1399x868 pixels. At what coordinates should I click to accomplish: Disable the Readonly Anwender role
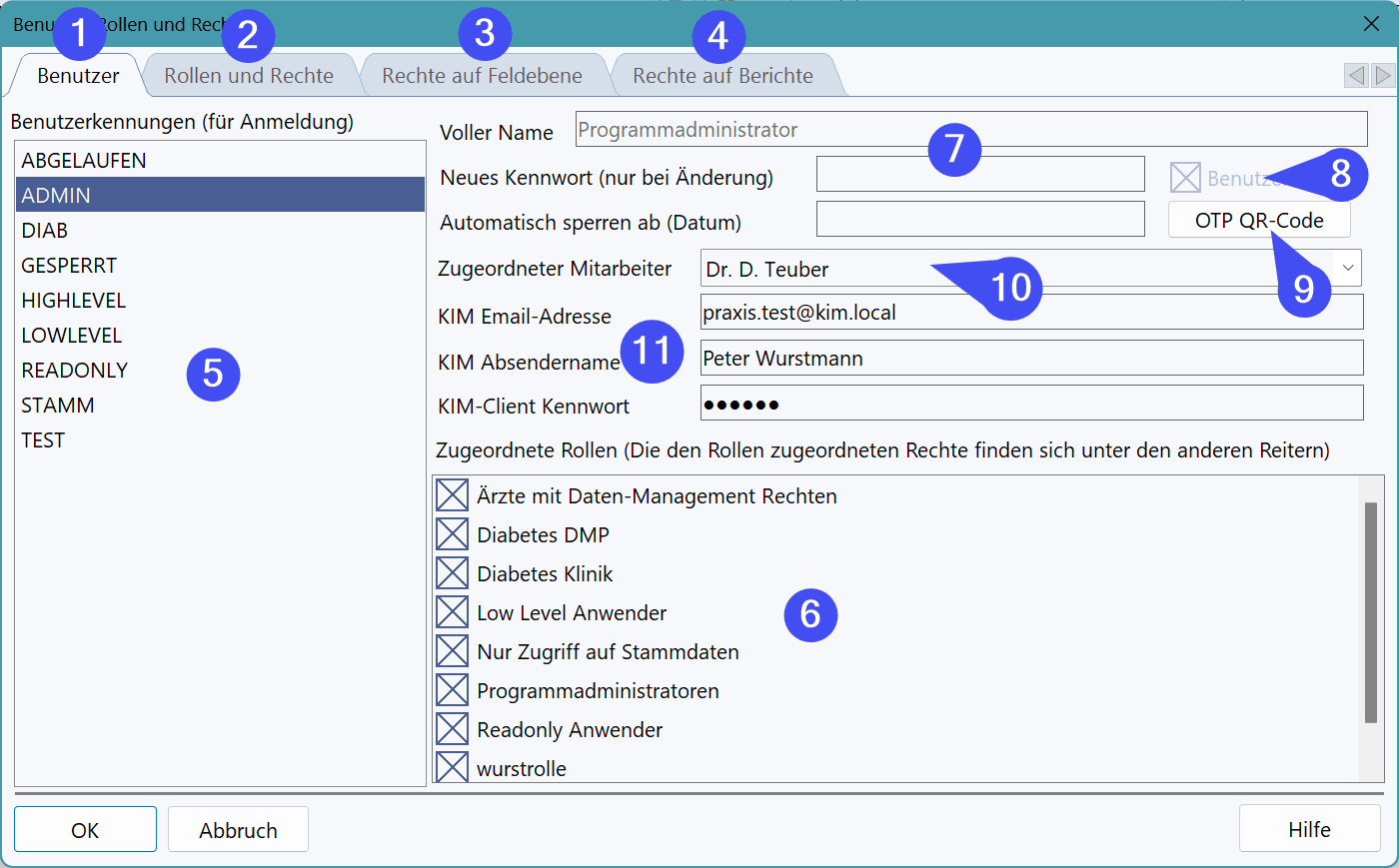pos(453,729)
